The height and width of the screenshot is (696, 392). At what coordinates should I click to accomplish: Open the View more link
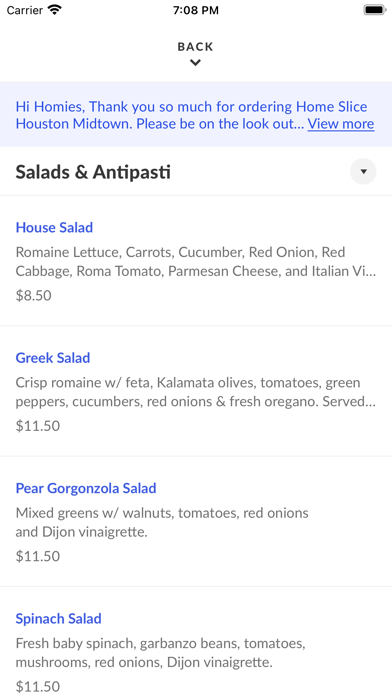point(341,124)
